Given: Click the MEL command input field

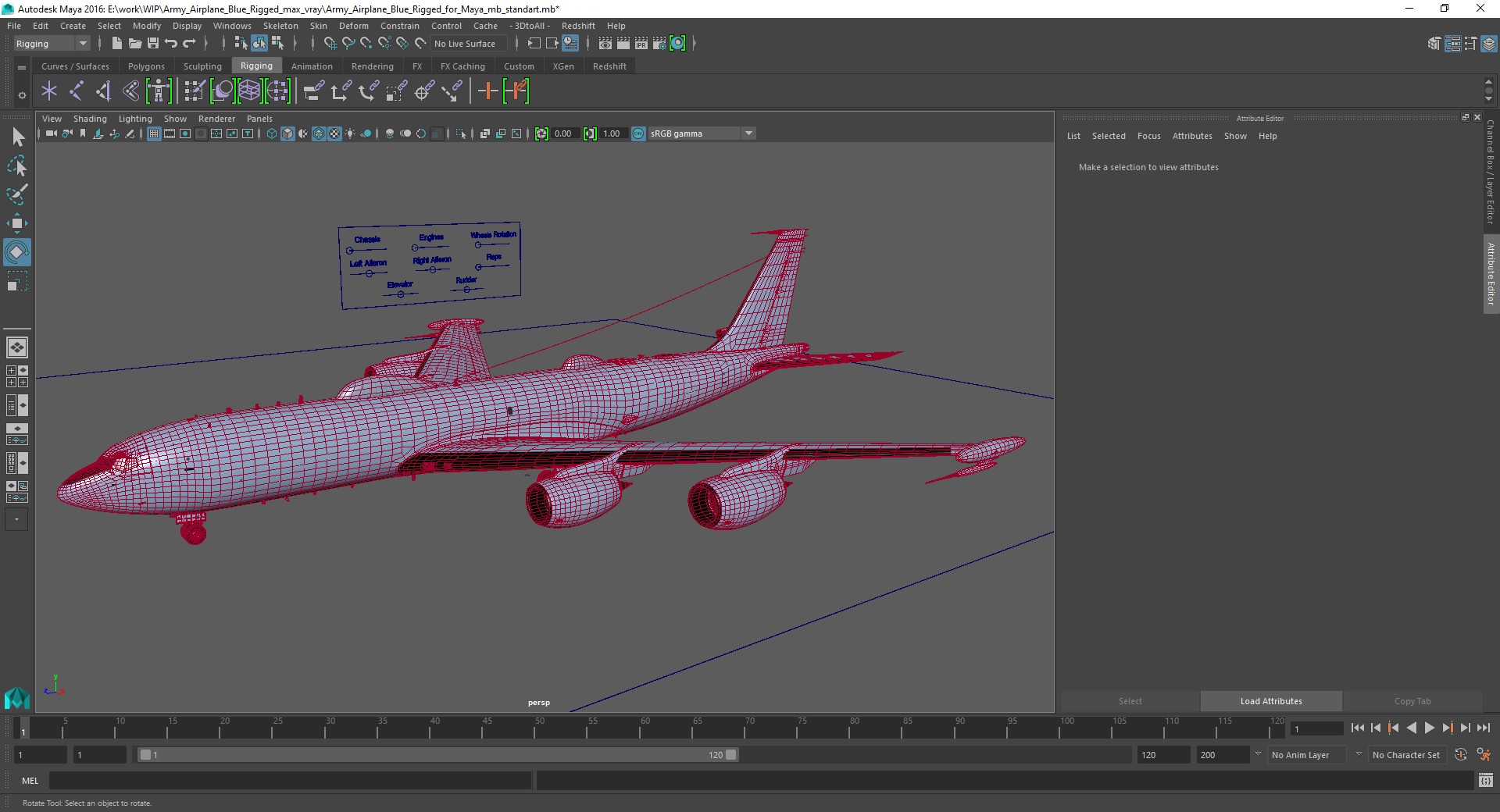Looking at the screenshot, I should coord(290,781).
